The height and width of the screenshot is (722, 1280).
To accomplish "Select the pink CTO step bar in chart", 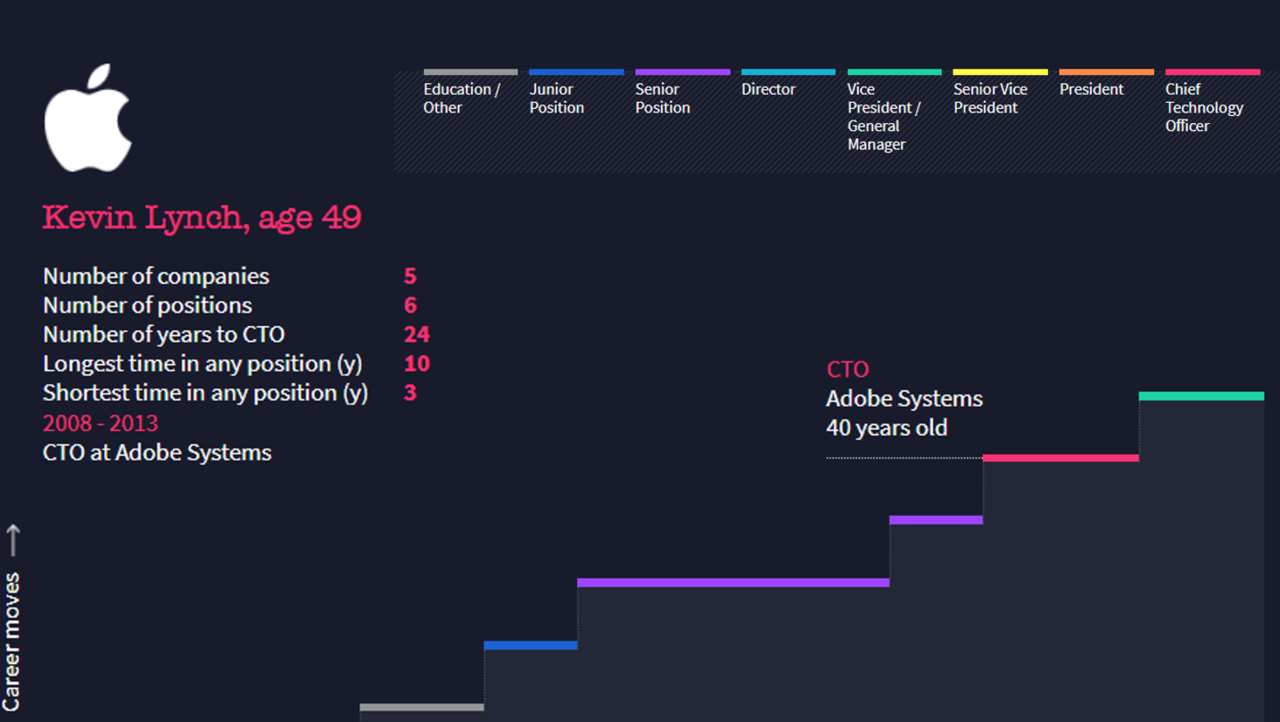I will coord(1061,458).
